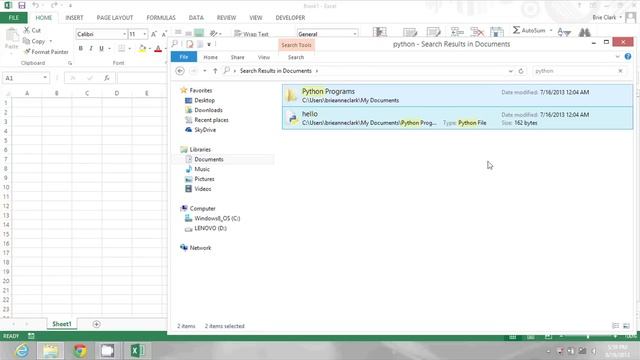Click the python search input field
Screen dimensions: 640x360
point(574,71)
